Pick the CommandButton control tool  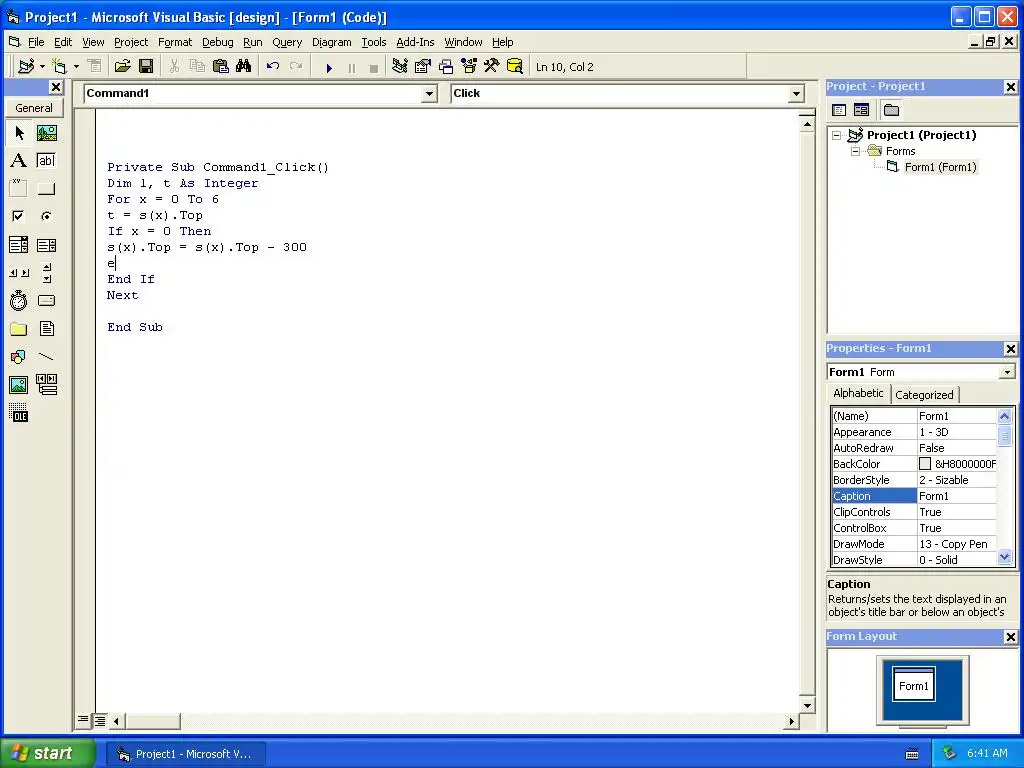pos(46,189)
